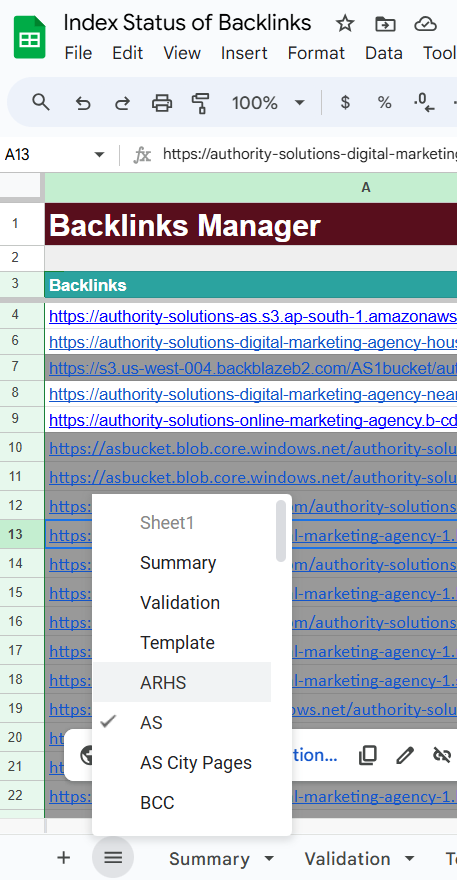
Task: Apply currency format with dollar icon
Action: click(345, 103)
